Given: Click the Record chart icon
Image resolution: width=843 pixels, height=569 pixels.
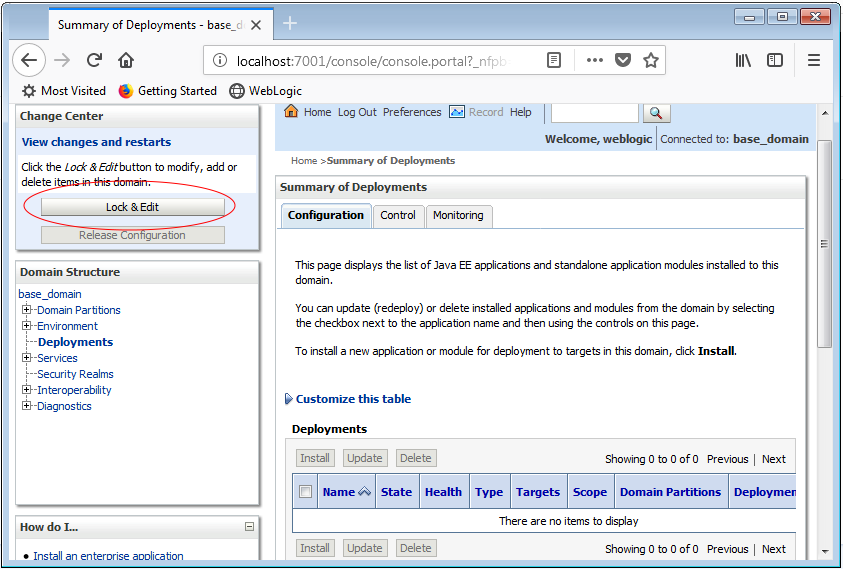Looking at the screenshot, I should 457,112.
